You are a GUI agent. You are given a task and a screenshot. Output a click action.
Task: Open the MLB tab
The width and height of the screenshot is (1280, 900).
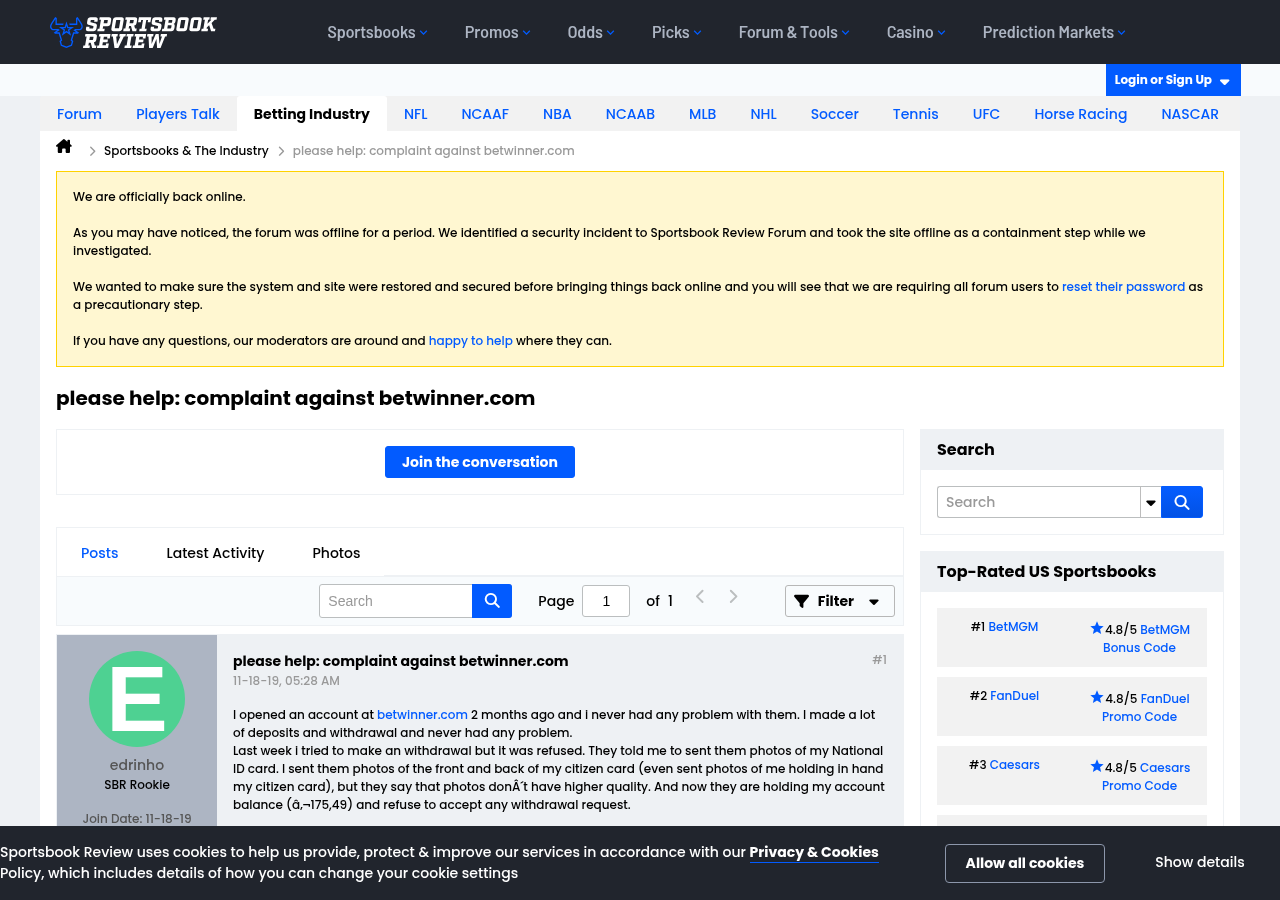pos(703,114)
